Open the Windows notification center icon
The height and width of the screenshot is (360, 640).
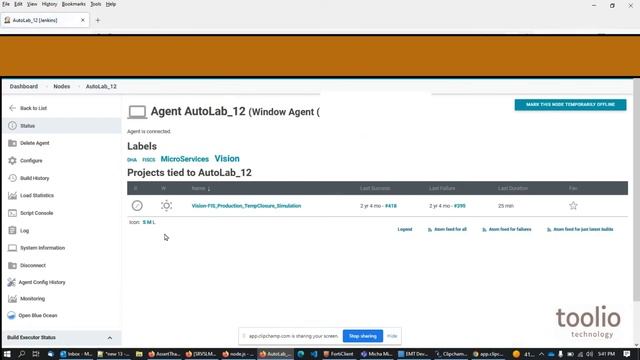point(627,354)
